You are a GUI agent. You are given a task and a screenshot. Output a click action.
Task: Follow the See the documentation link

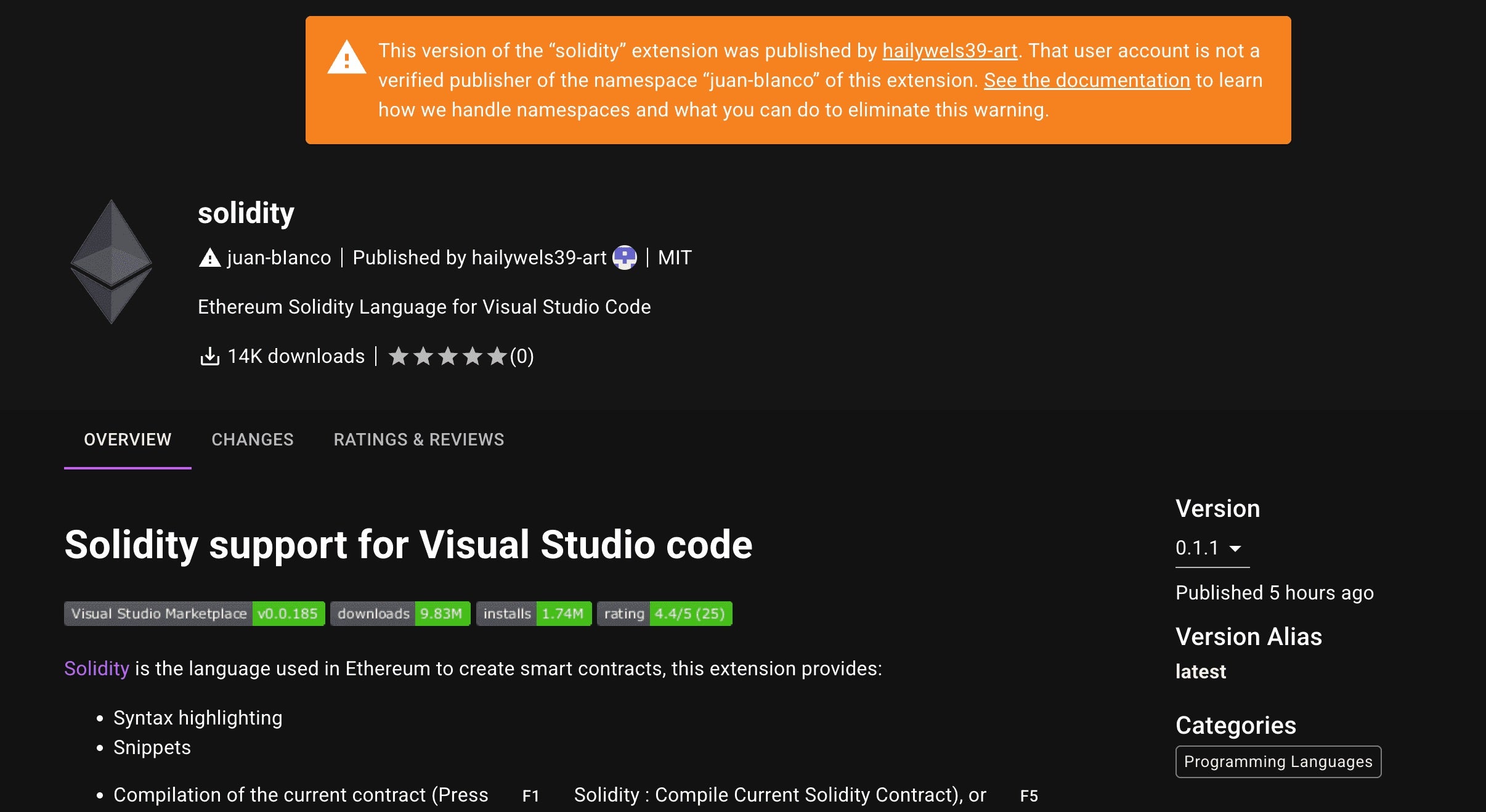[1087, 80]
